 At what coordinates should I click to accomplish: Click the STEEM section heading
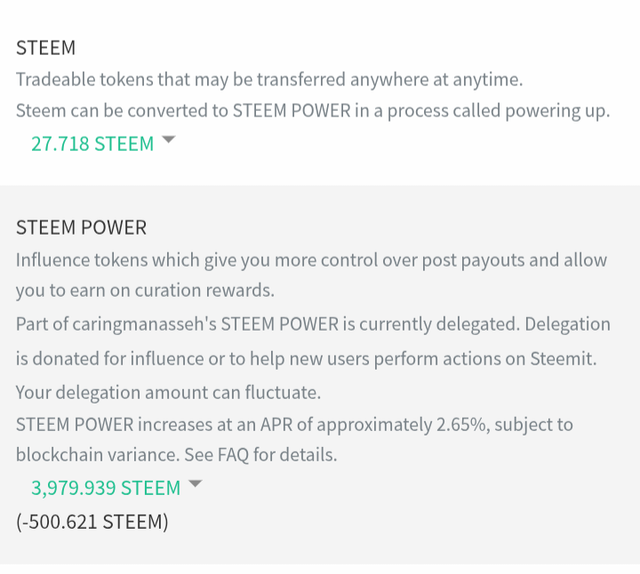[x=46, y=47]
